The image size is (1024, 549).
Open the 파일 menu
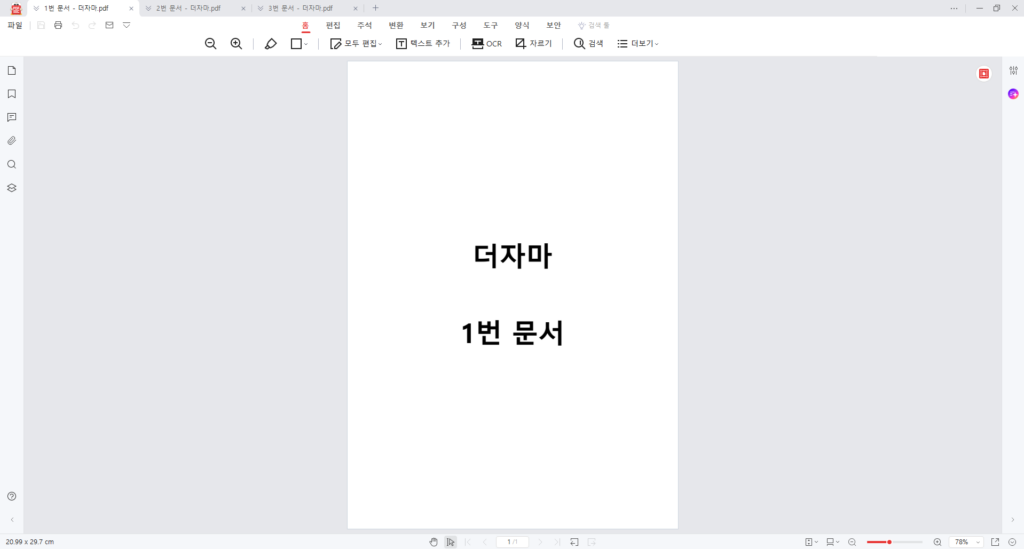point(15,25)
